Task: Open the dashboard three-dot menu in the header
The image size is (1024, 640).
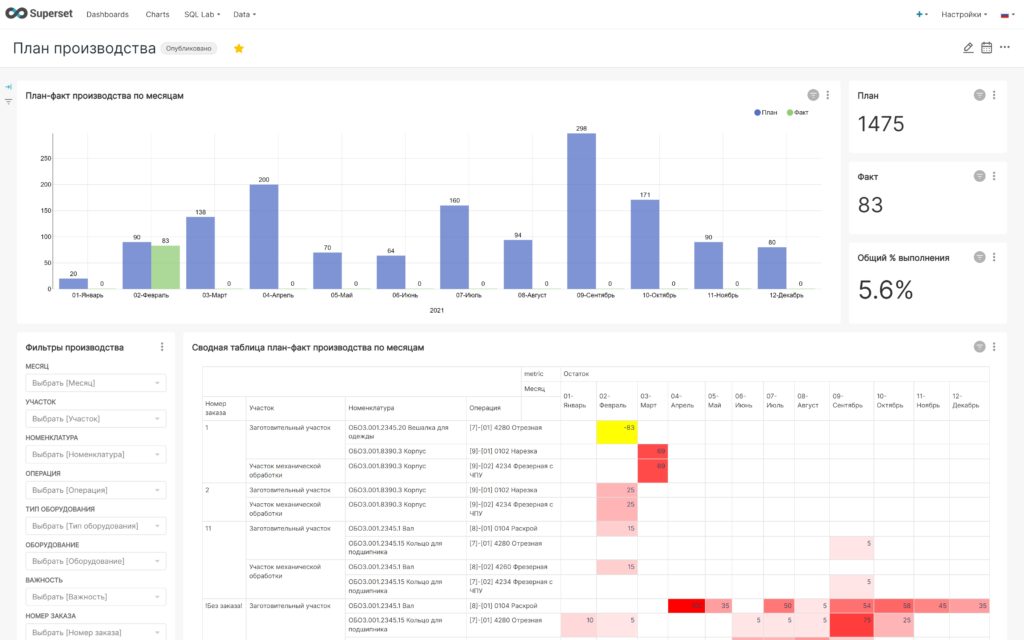Action: [x=1004, y=47]
